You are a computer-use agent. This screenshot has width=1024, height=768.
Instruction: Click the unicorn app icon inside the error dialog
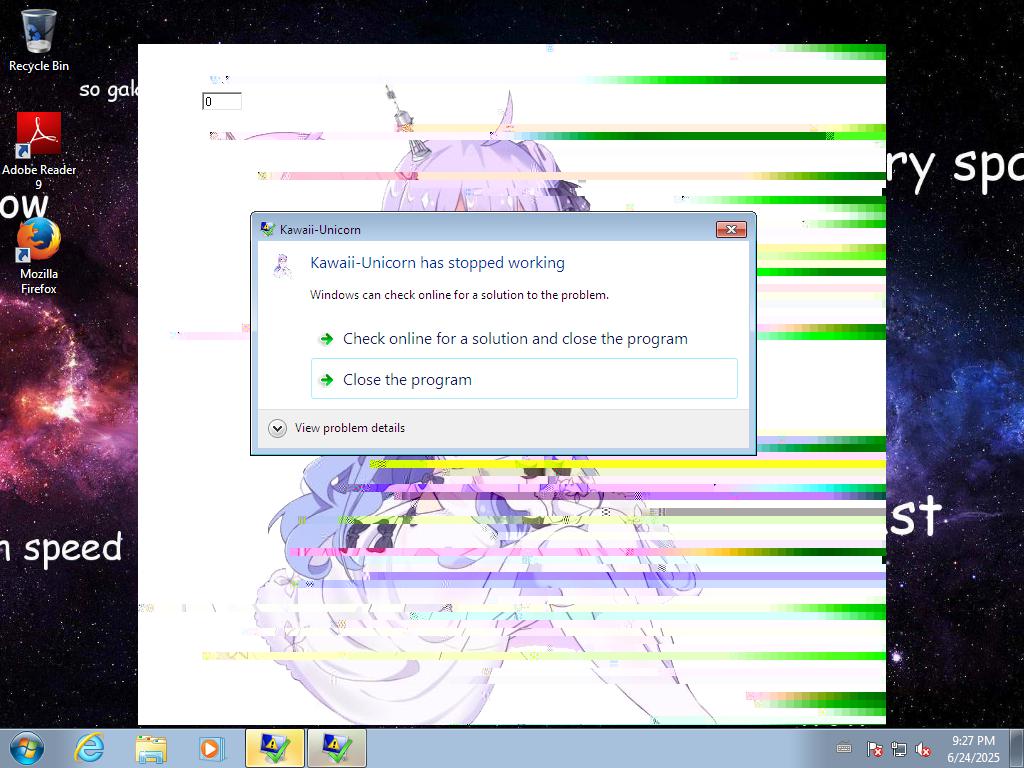pos(282,266)
